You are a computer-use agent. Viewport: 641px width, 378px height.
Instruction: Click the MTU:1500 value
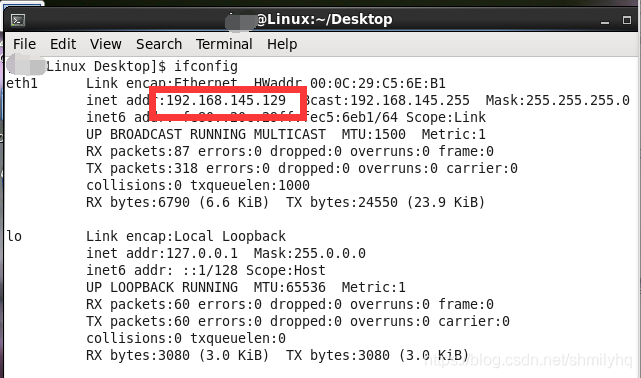pos(374,134)
